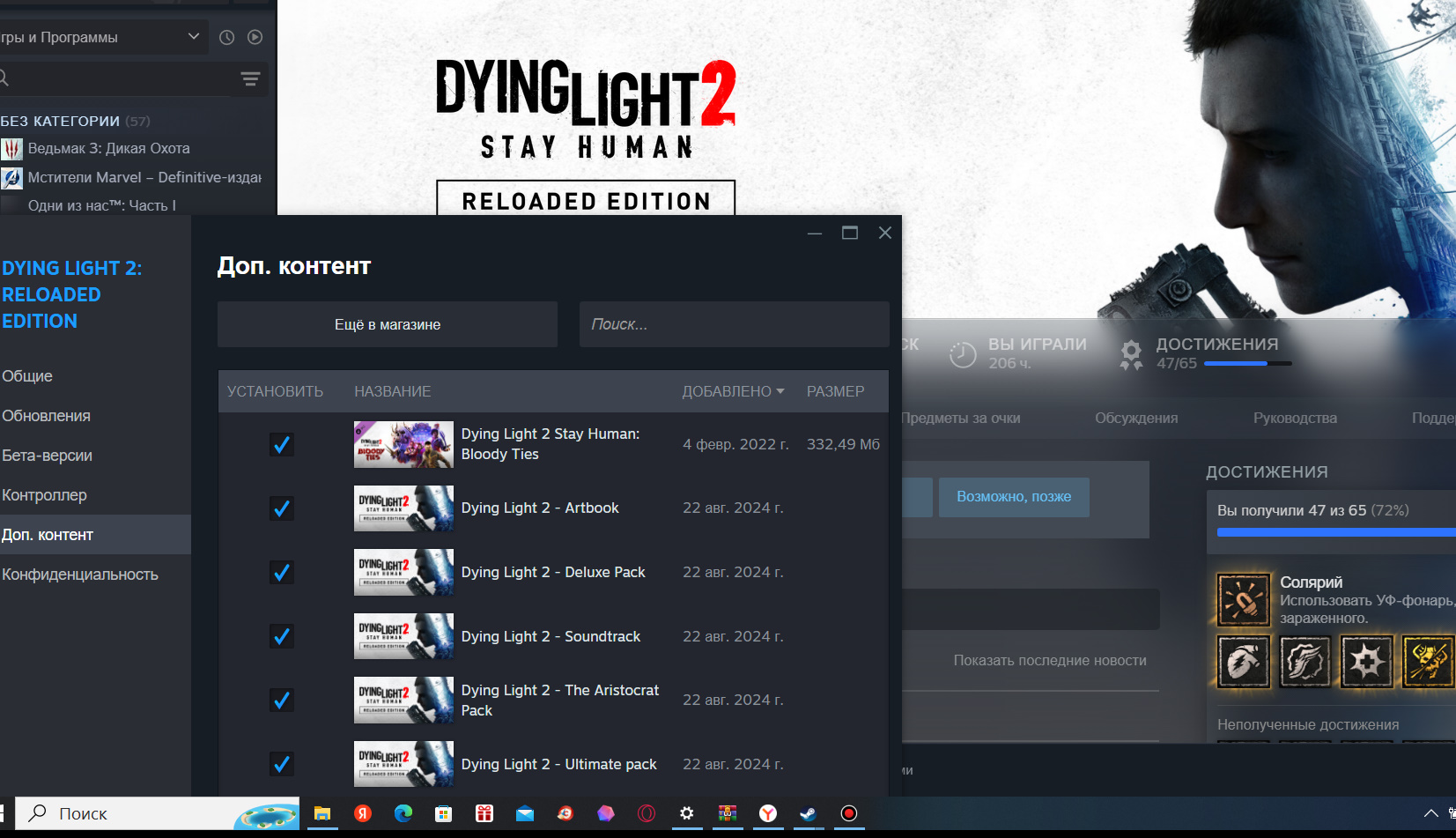Open the library filter options icon
Image resolution: width=1456 pixels, height=838 pixels.
click(x=250, y=79)
